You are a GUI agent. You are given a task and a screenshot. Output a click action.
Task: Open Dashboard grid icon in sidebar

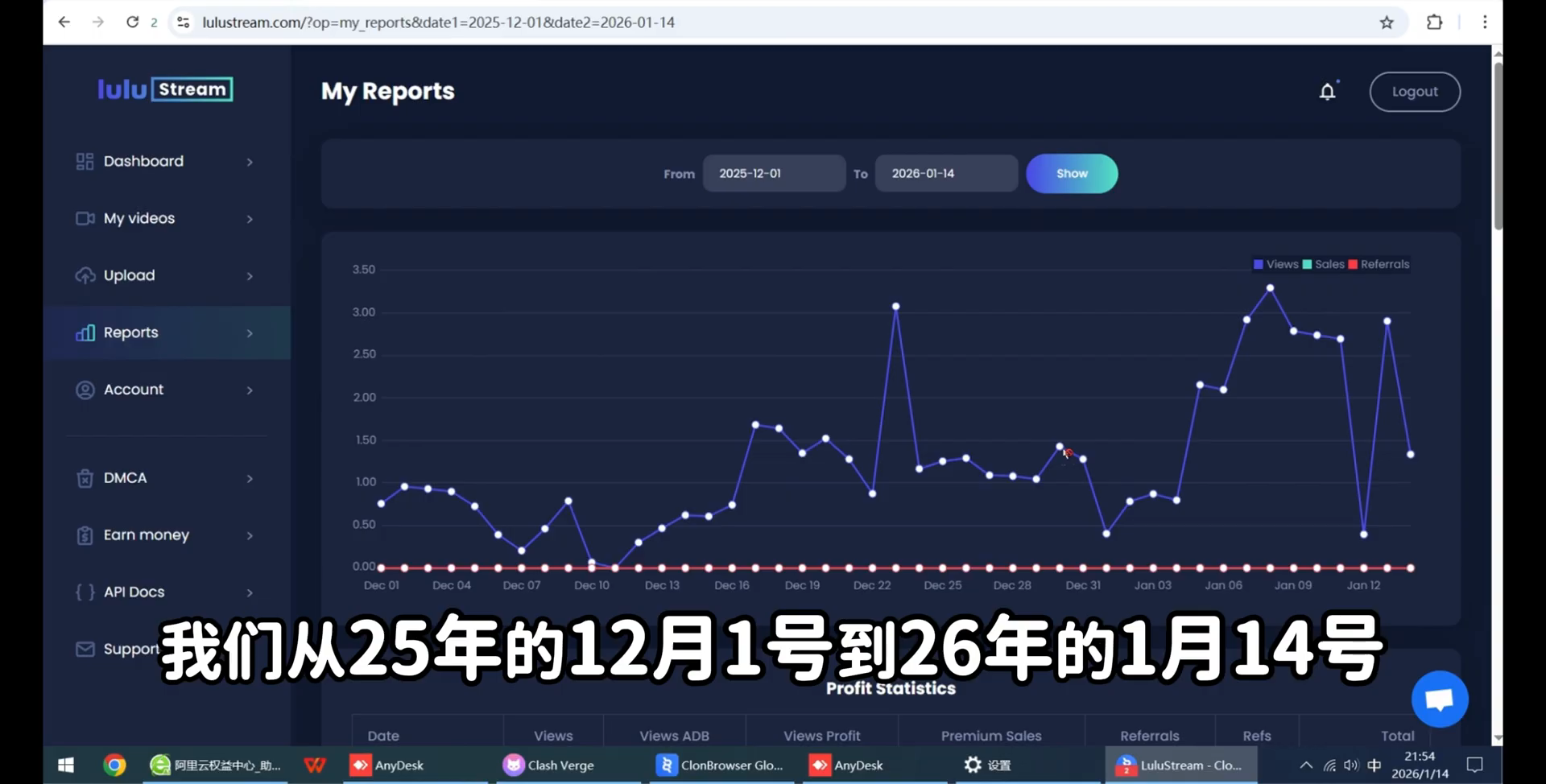(85, 162)
